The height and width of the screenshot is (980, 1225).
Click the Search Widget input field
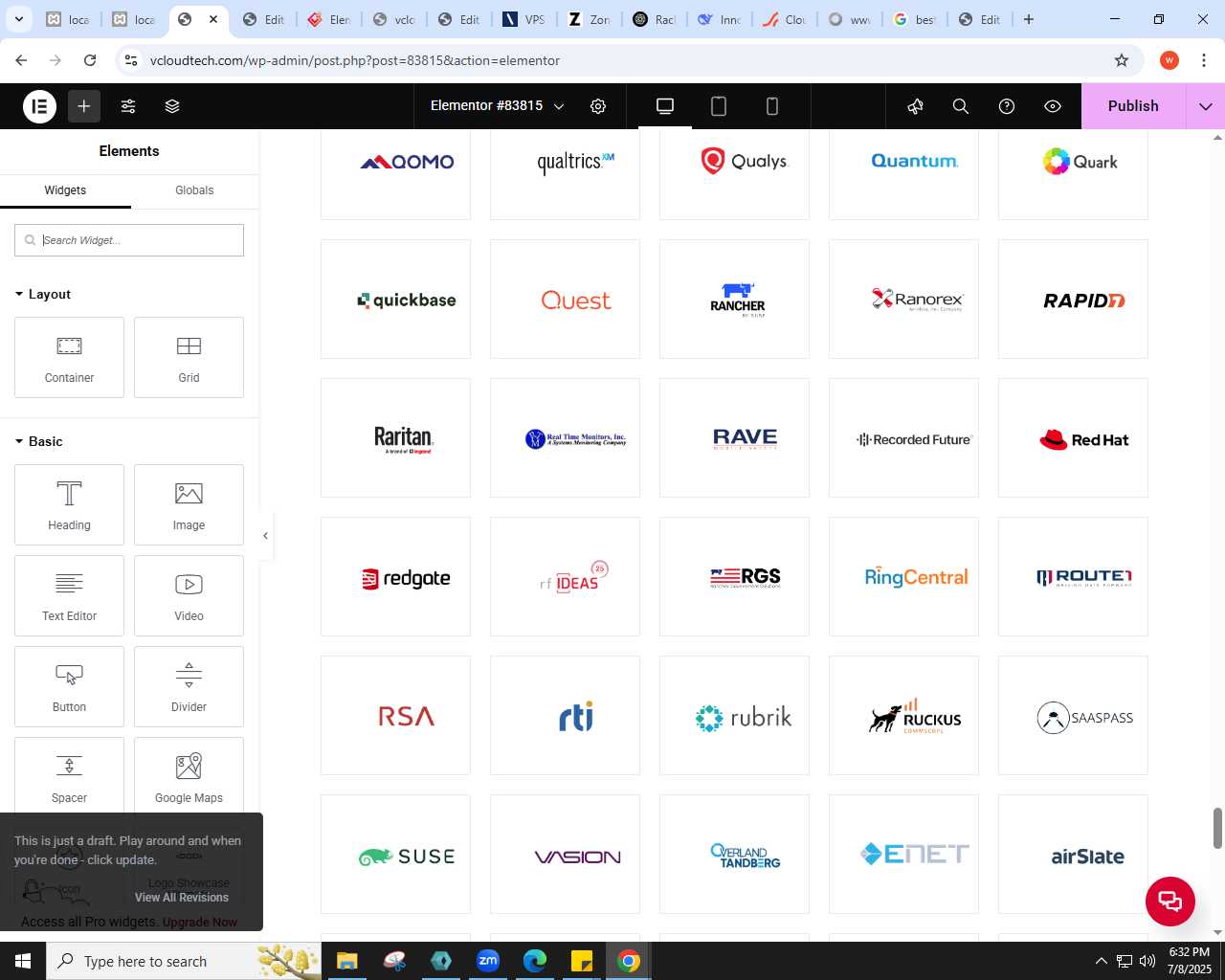[x=129, y=240]
